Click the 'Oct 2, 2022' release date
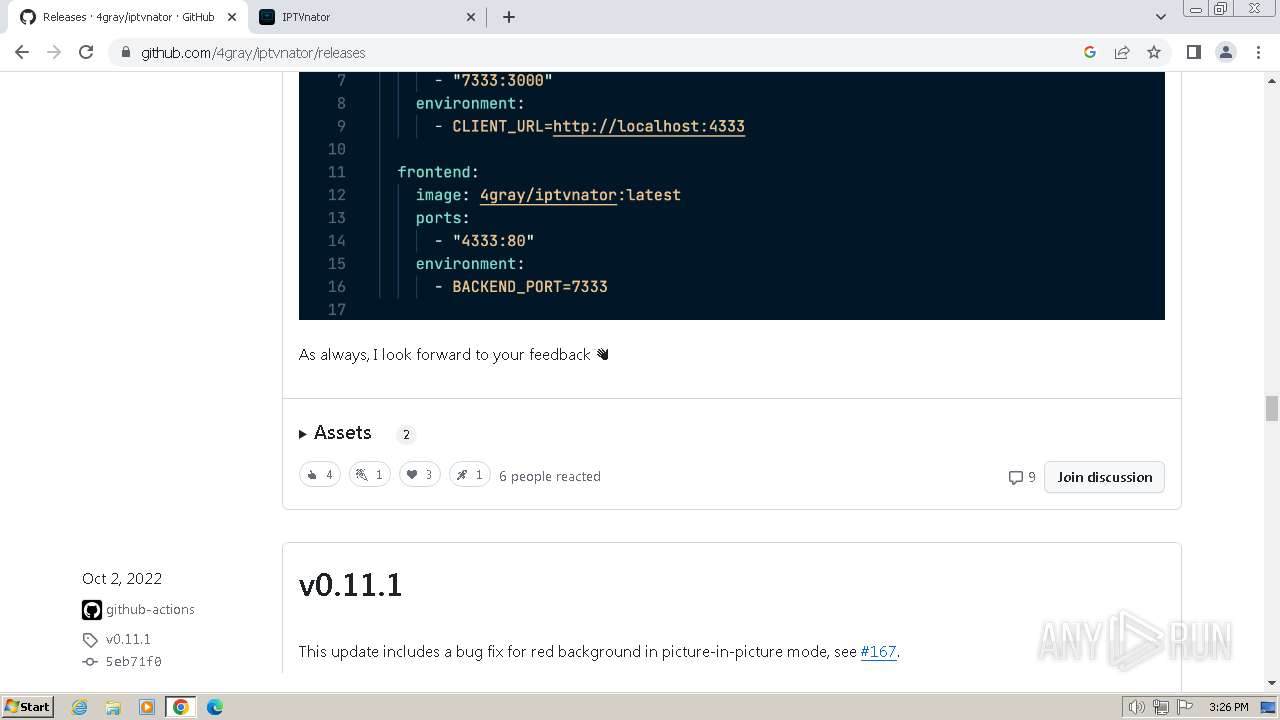The image size is (1280, 720). coord(122,578)
